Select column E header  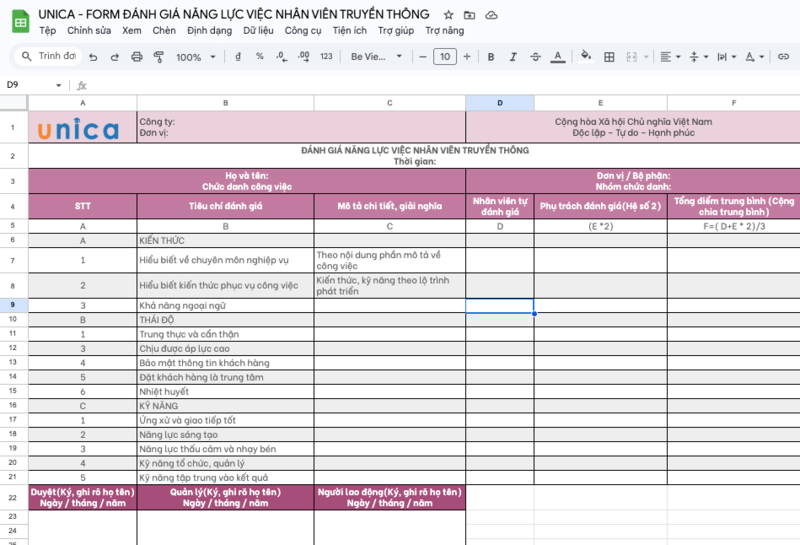pyautogui.click(x=601, y=103)
